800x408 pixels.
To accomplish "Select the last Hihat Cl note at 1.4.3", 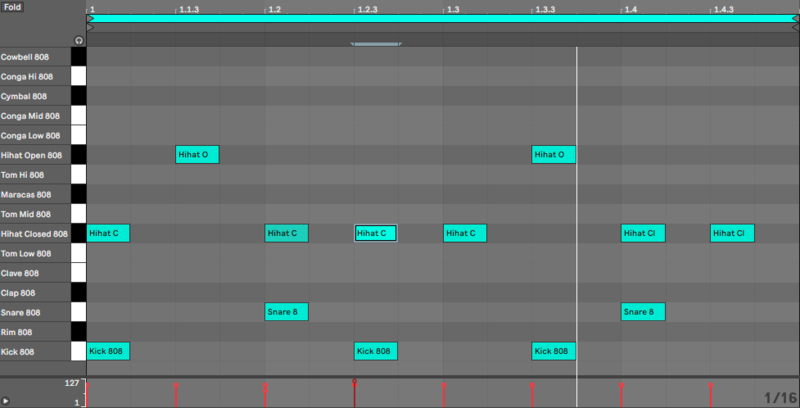I will click(732, 233).
